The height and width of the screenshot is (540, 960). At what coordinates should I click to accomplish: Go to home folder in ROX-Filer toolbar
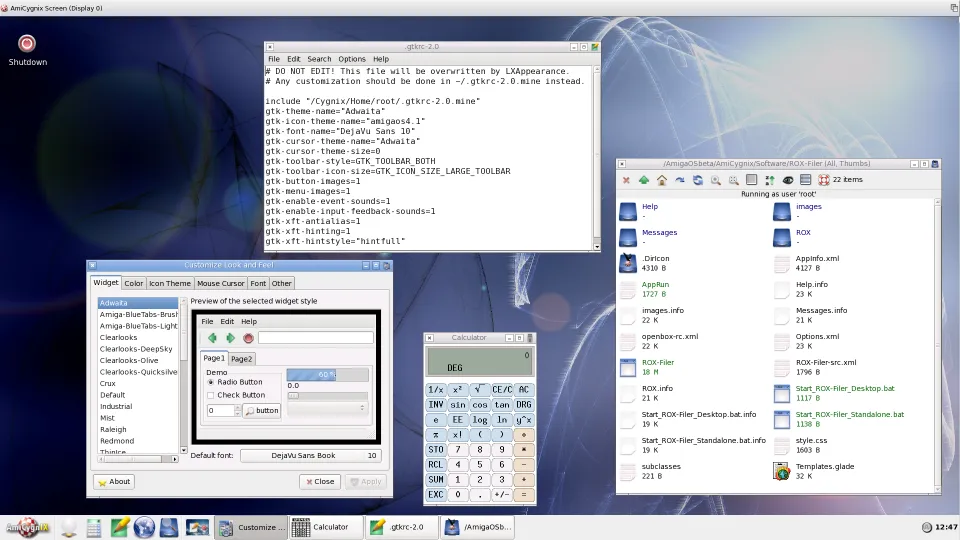pyautogui.click(x=662, y=180)
